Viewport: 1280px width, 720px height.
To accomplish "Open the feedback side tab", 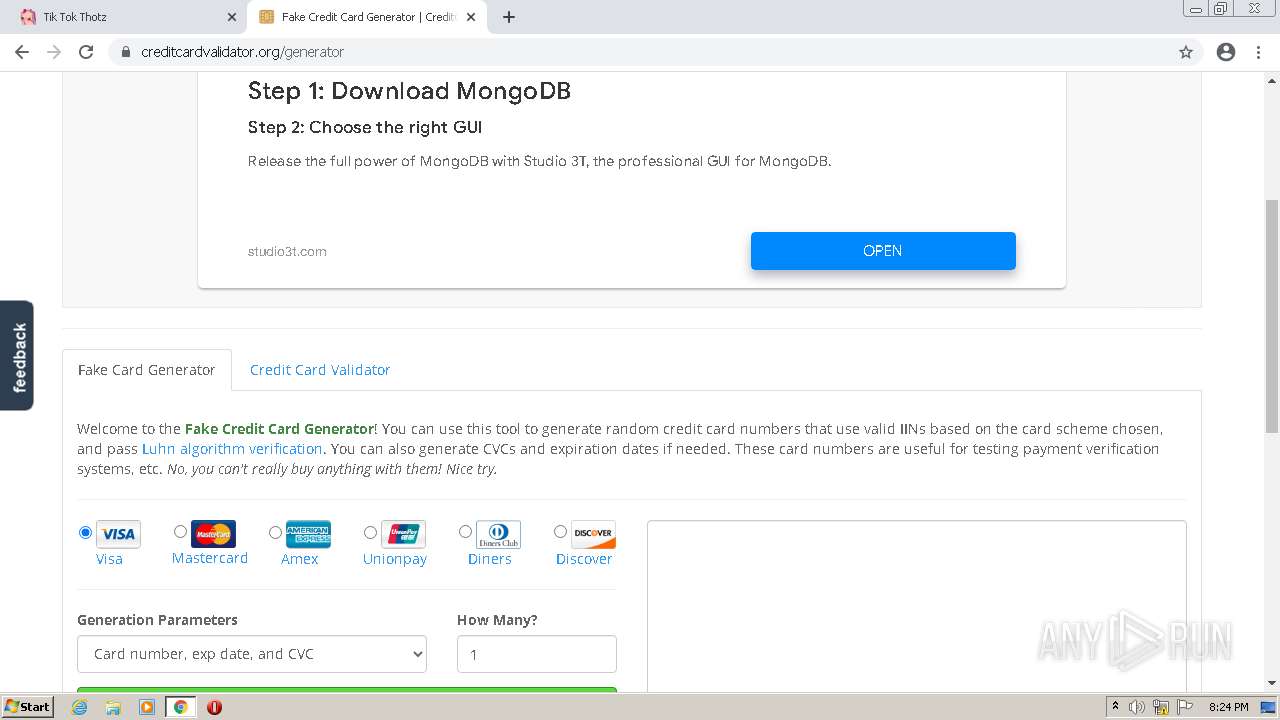I will pos(17,356).
